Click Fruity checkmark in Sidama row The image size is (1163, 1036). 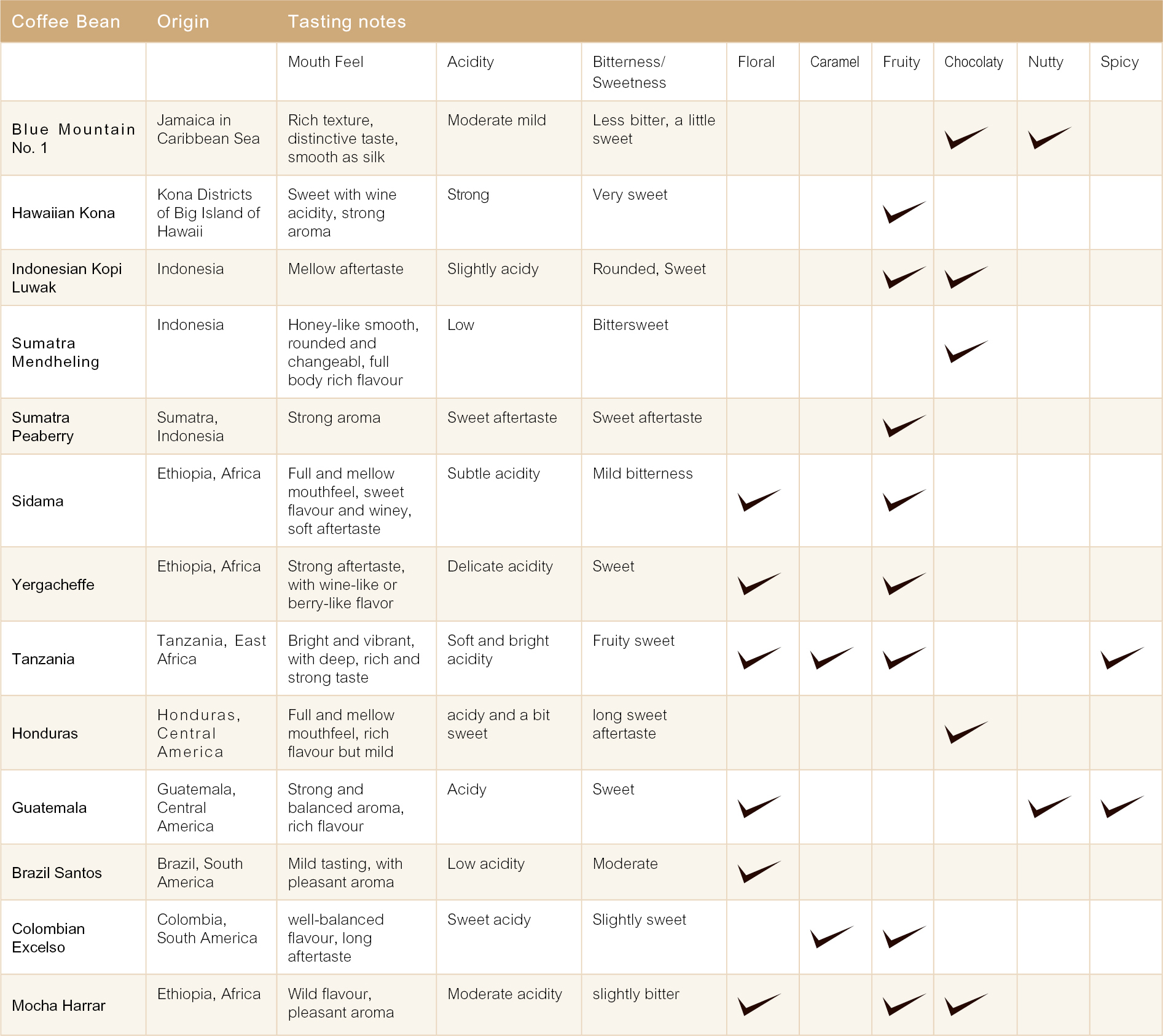[904, 501]
